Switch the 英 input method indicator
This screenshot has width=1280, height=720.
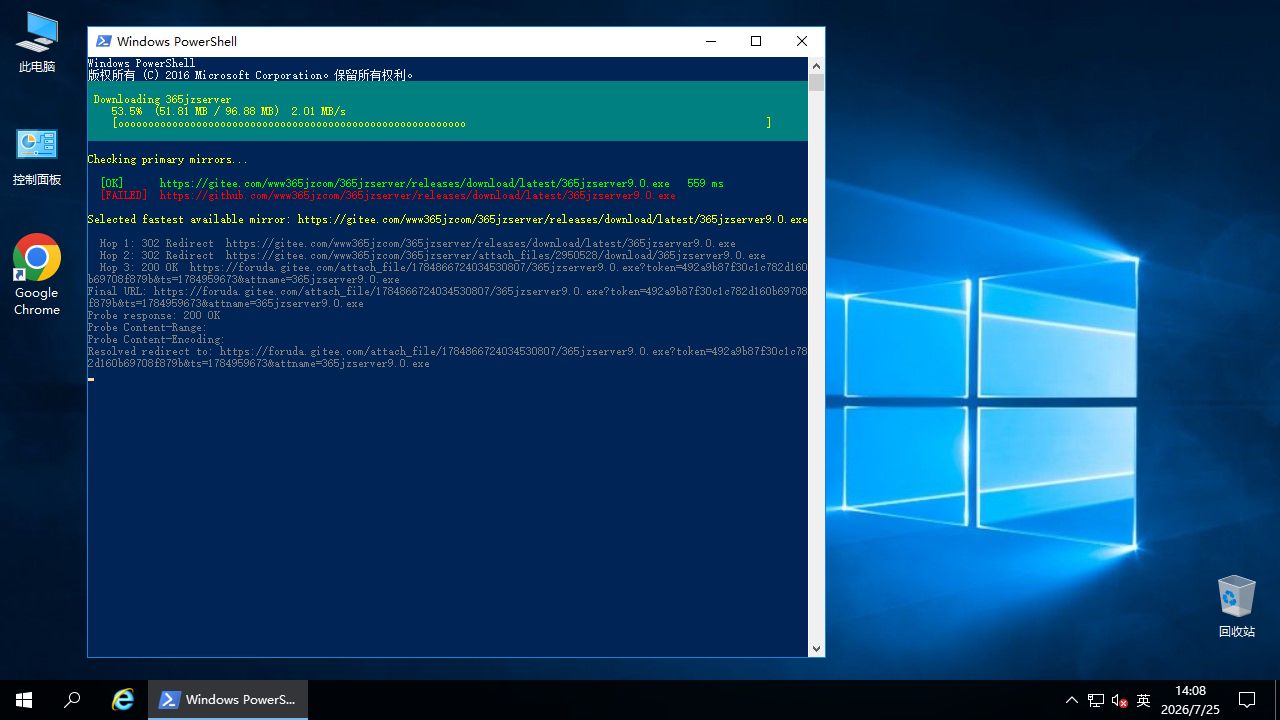point(1144,700)
